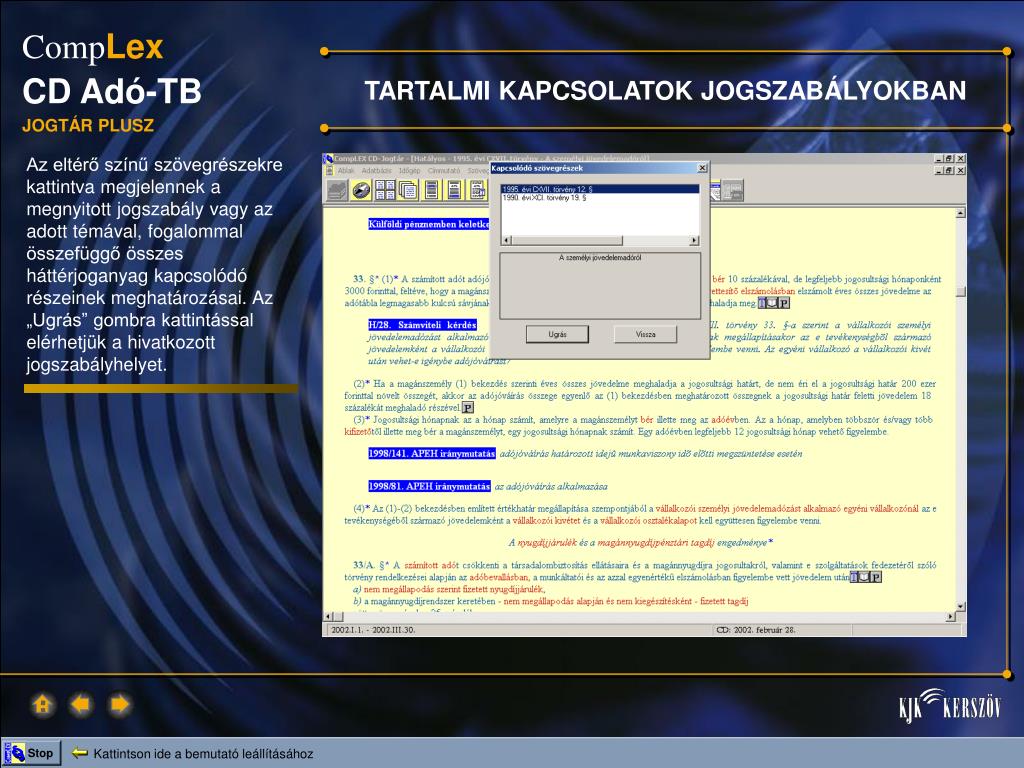The image size is (1024, 768).
Task: Open 'H/28. Számviteli kérdés' highlighted link
Action: coord(423,325)
